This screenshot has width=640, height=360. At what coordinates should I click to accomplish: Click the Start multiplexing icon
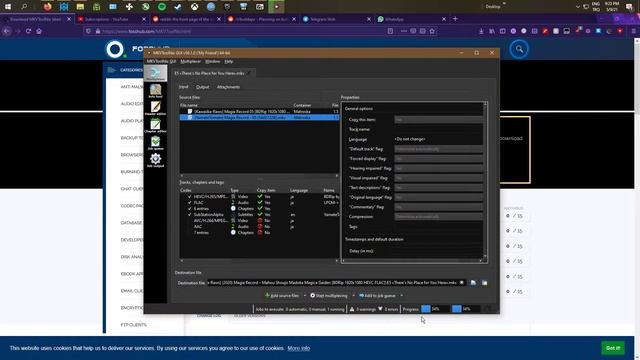[x=312, y=295]
